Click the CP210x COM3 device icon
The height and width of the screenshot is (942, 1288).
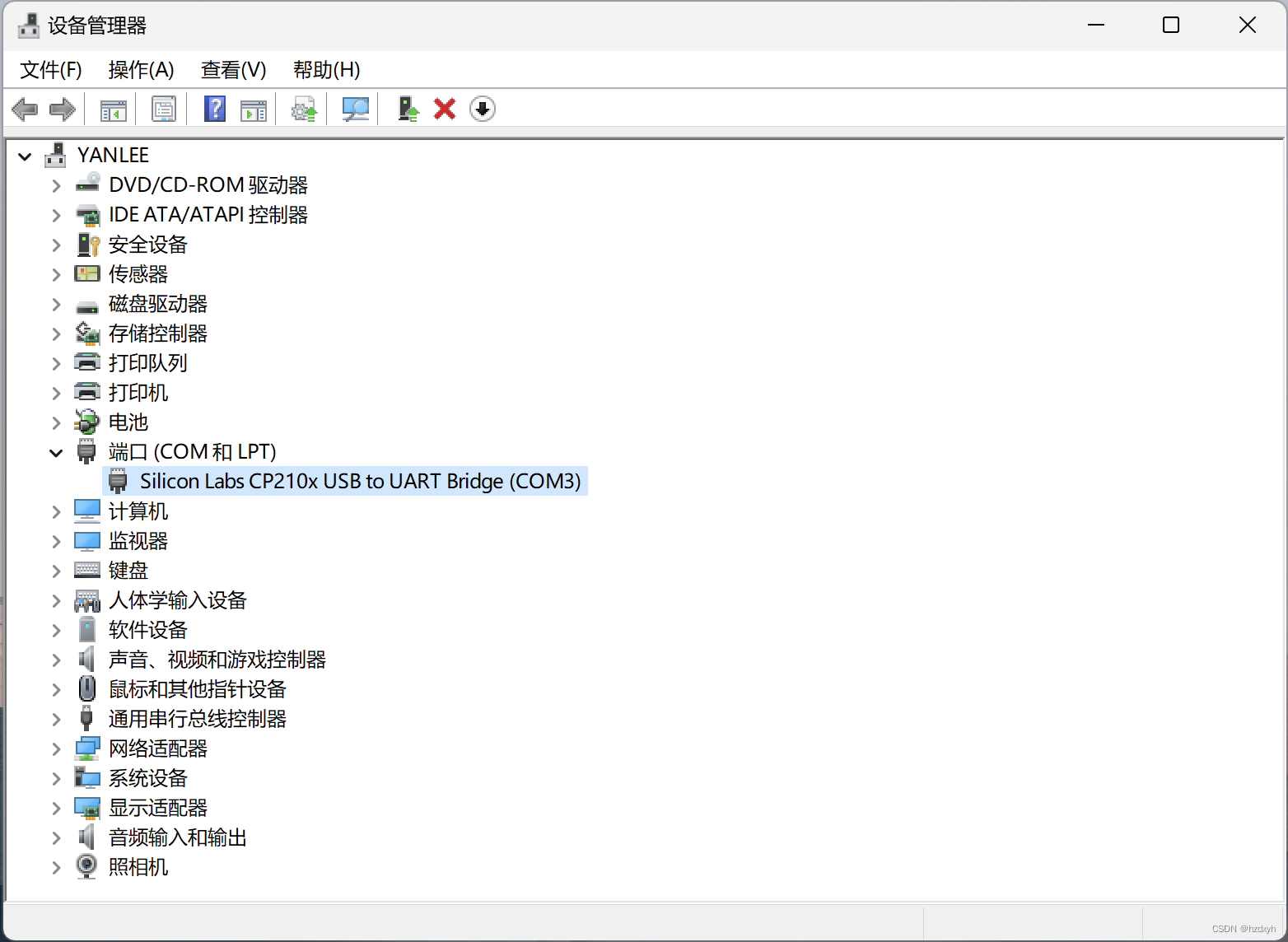pos(118,481)
